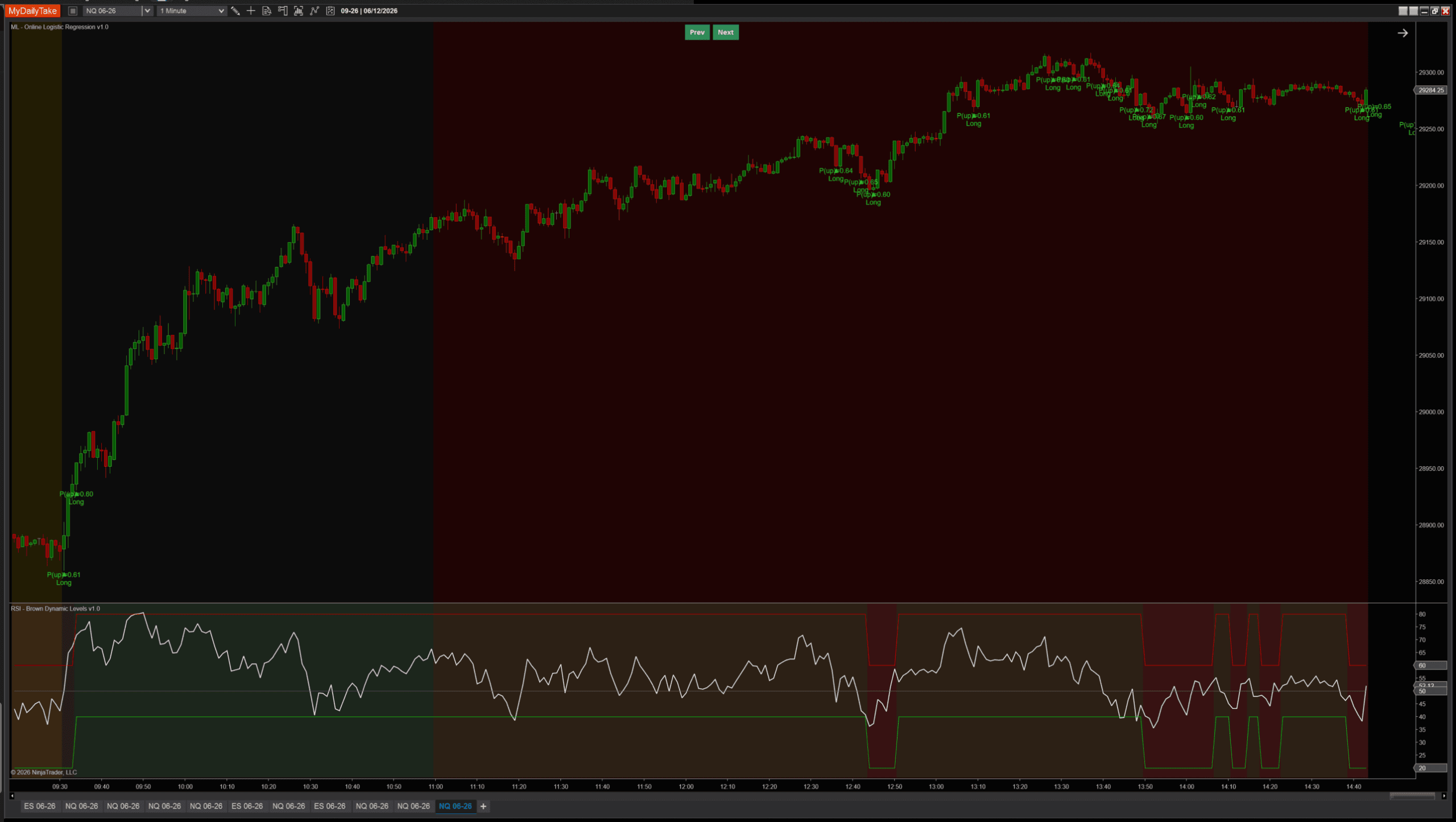The height and width of the screenshot is (822, 1456).
Task: Click the square icon beside MyDailyTake
Action: (73, 11)
